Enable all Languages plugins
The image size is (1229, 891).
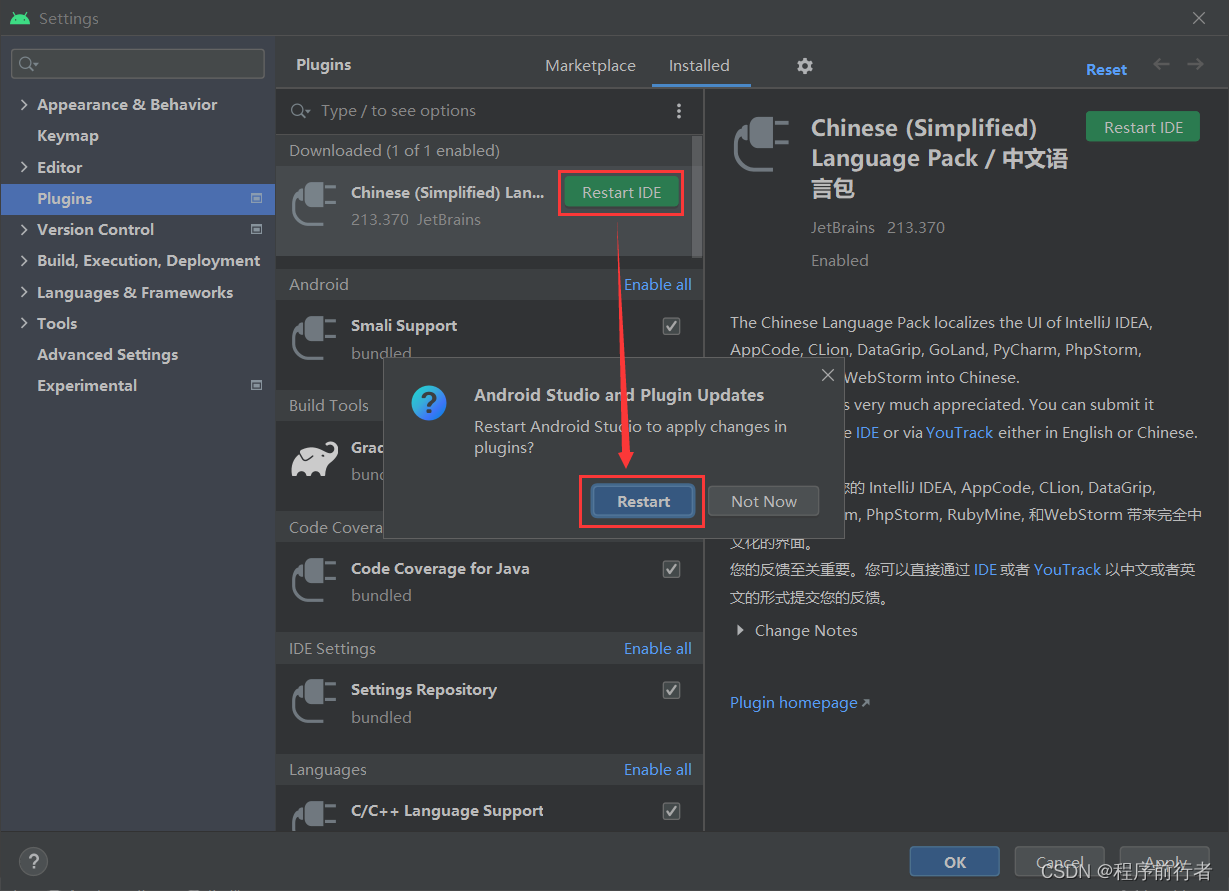pyautogui.click(x=657, y=769)
